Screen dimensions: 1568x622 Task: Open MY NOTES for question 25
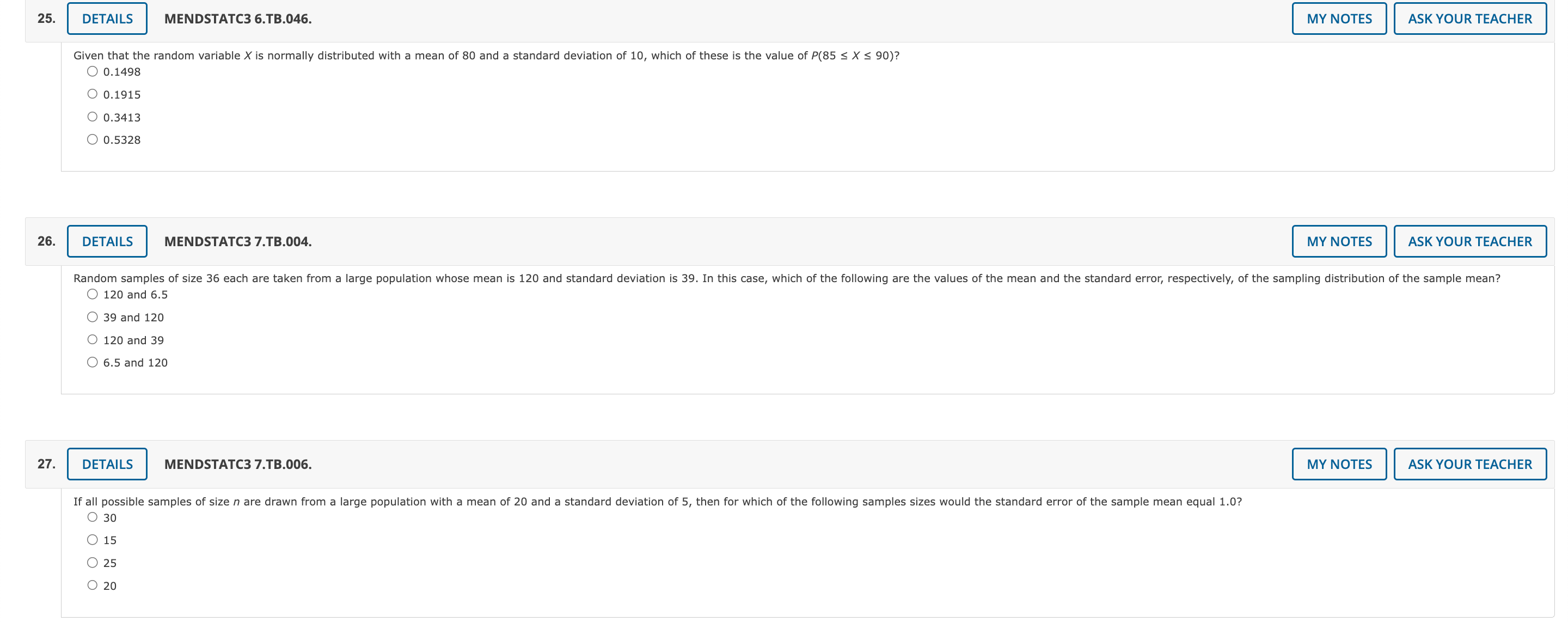click(x=1339, y=19)
